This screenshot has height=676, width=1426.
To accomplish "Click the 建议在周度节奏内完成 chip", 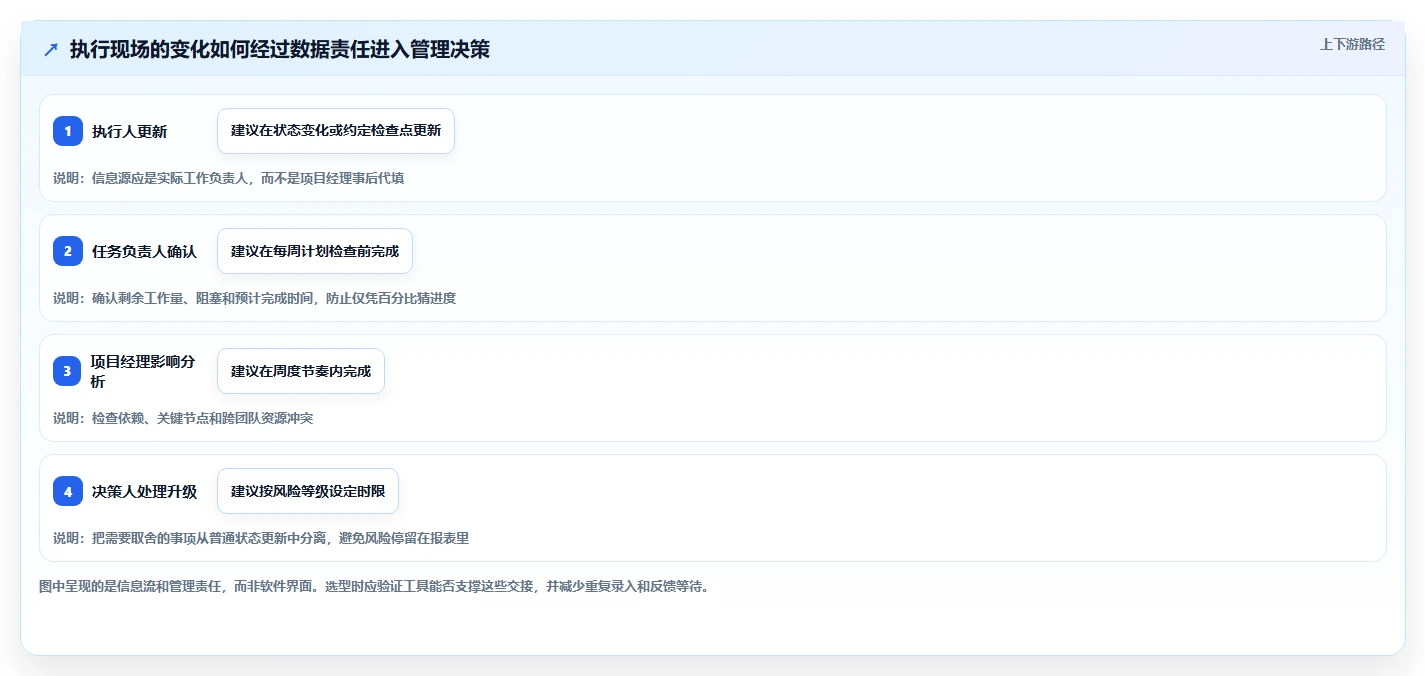I will (301, 371).
